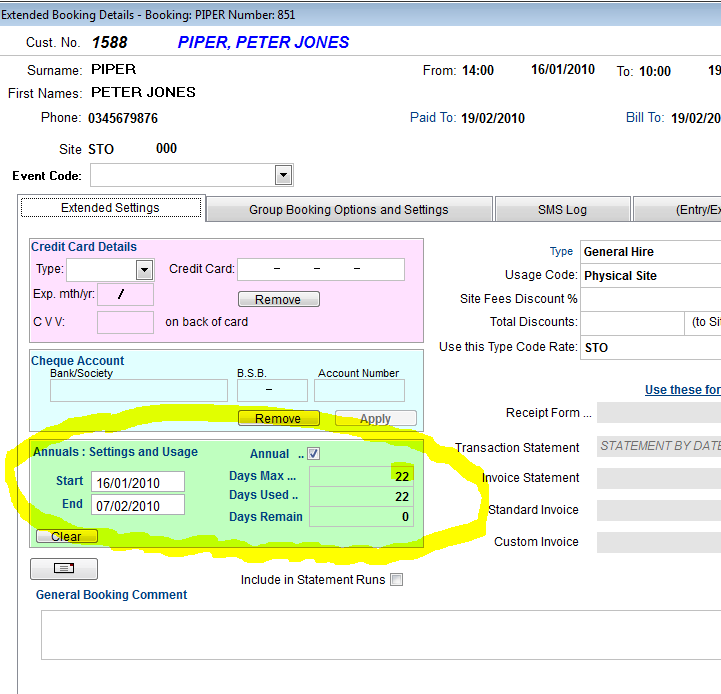The height and width of the screenshot is (694, 721).
Task: Click the Site code STO
Action: pyautogui.click(x=101, y=149)
